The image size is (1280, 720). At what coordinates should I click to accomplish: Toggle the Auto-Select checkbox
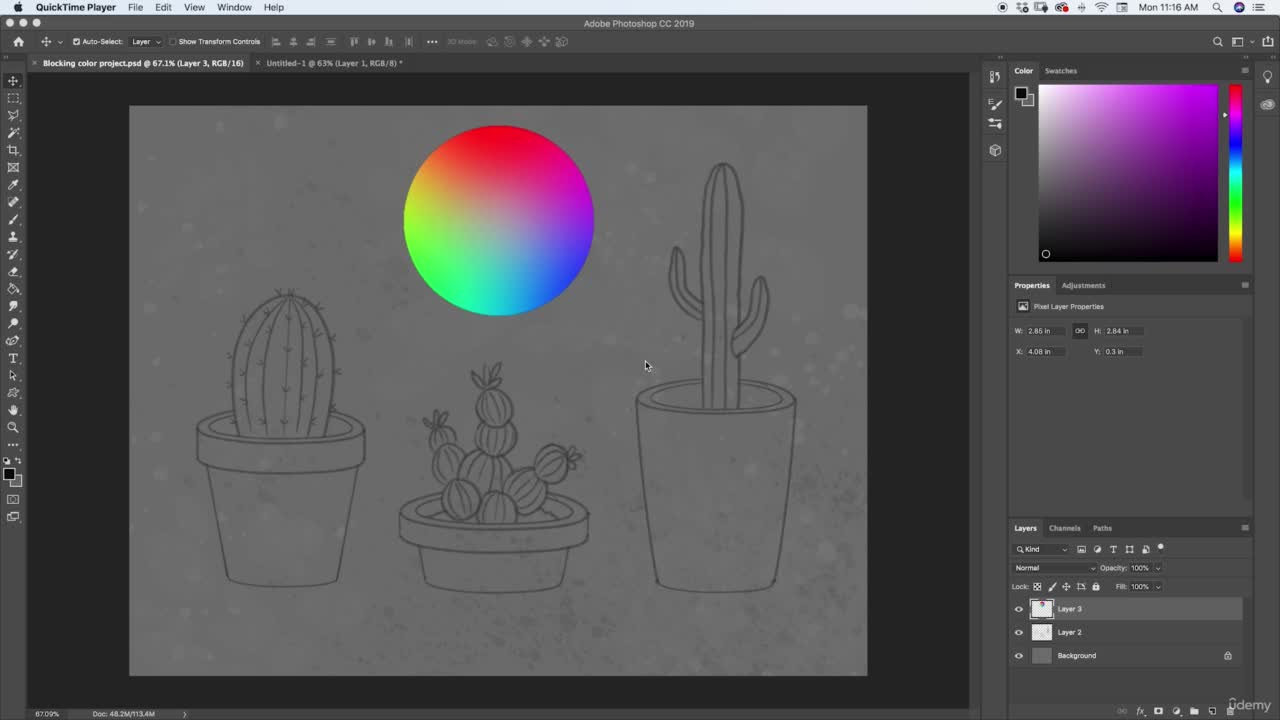point(76,42)
